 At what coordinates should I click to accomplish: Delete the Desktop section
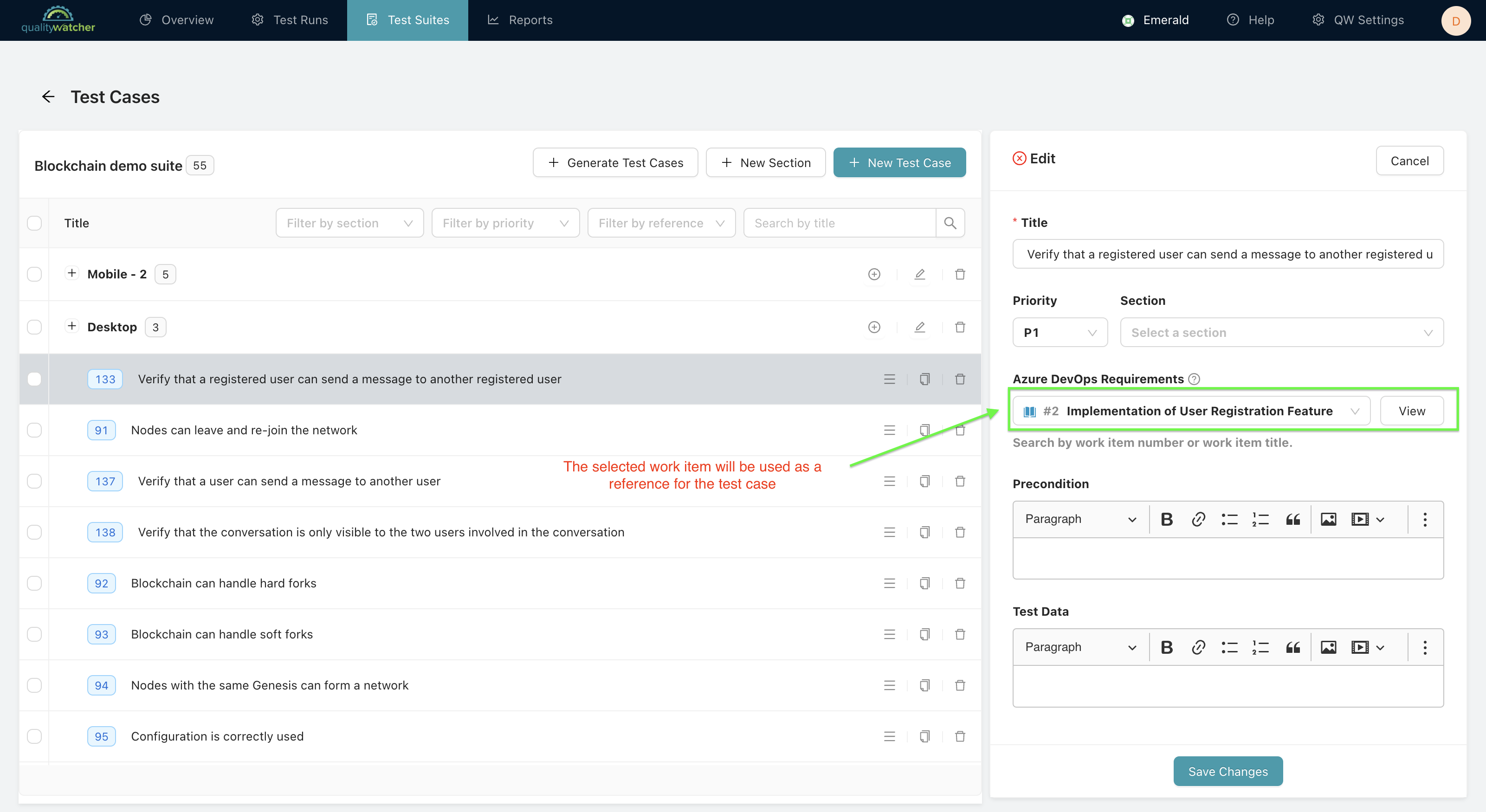[x=960, y=327]
